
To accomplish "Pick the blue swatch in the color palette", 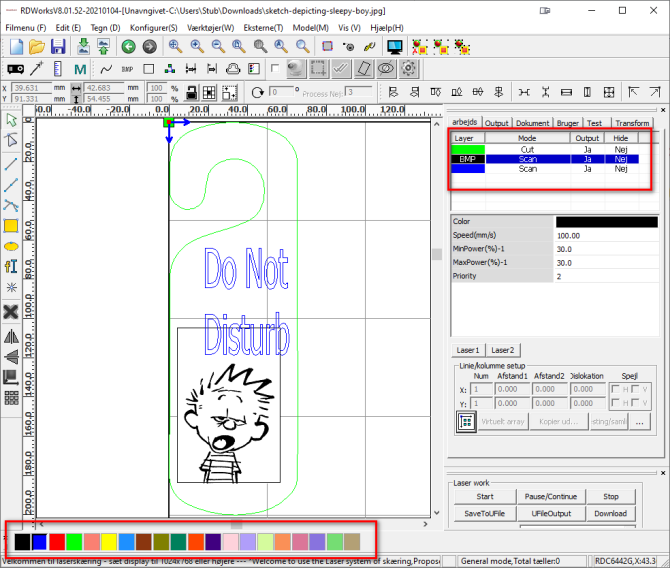I will coord(39,542).
